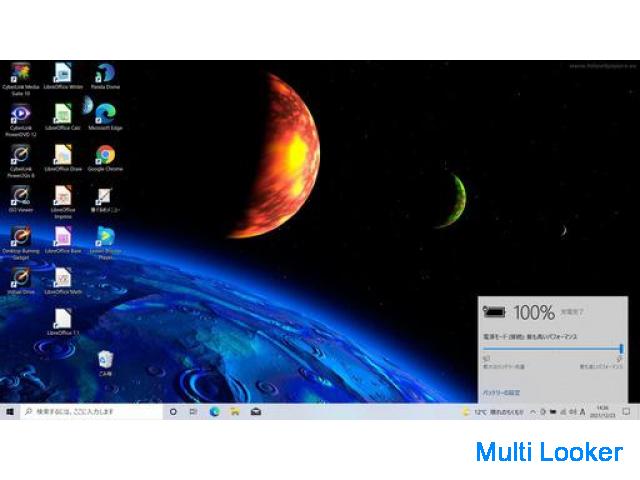
Task: Open LibreOffice Draw desktop icon
Action: (x=62, y=155)
